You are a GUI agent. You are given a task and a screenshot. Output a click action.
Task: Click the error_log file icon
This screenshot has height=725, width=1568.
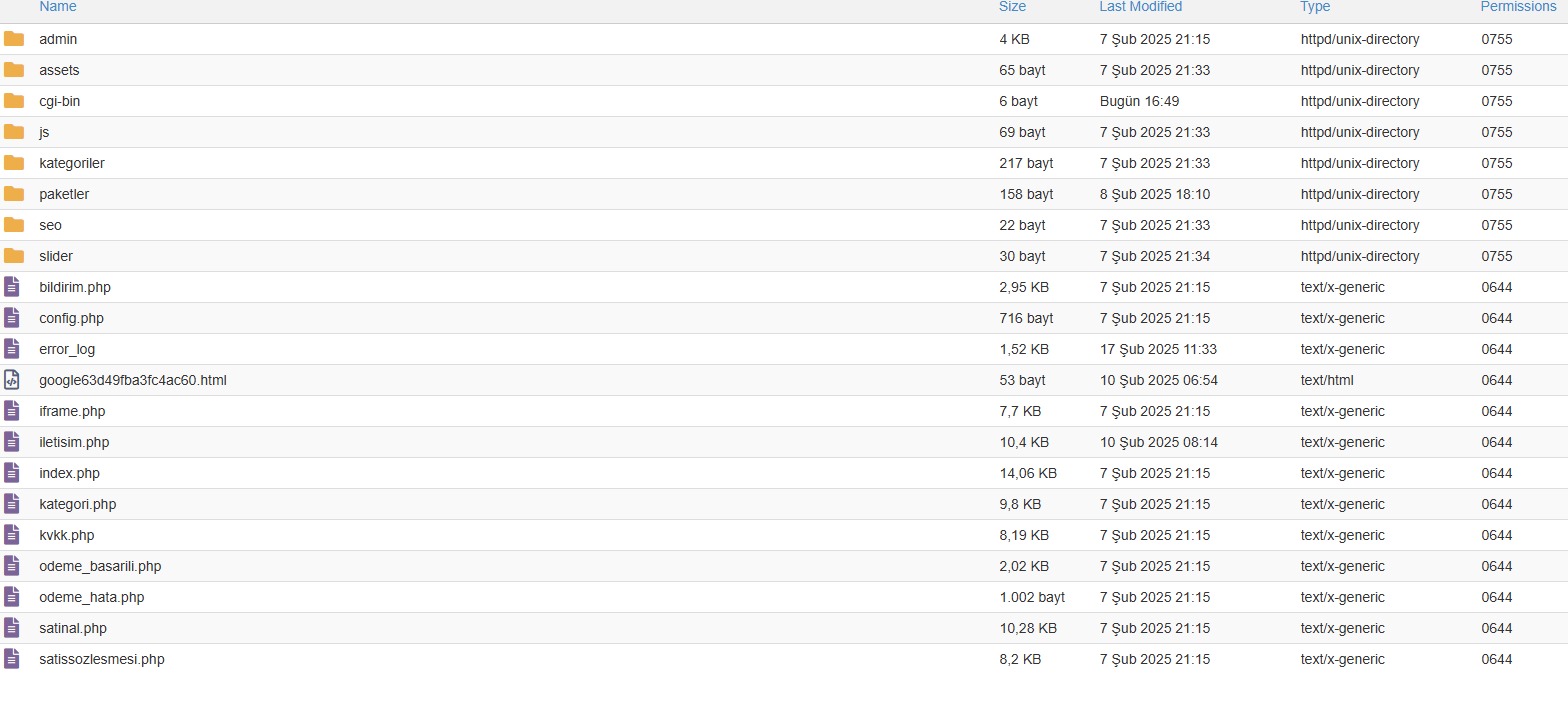tap(12, 349)
